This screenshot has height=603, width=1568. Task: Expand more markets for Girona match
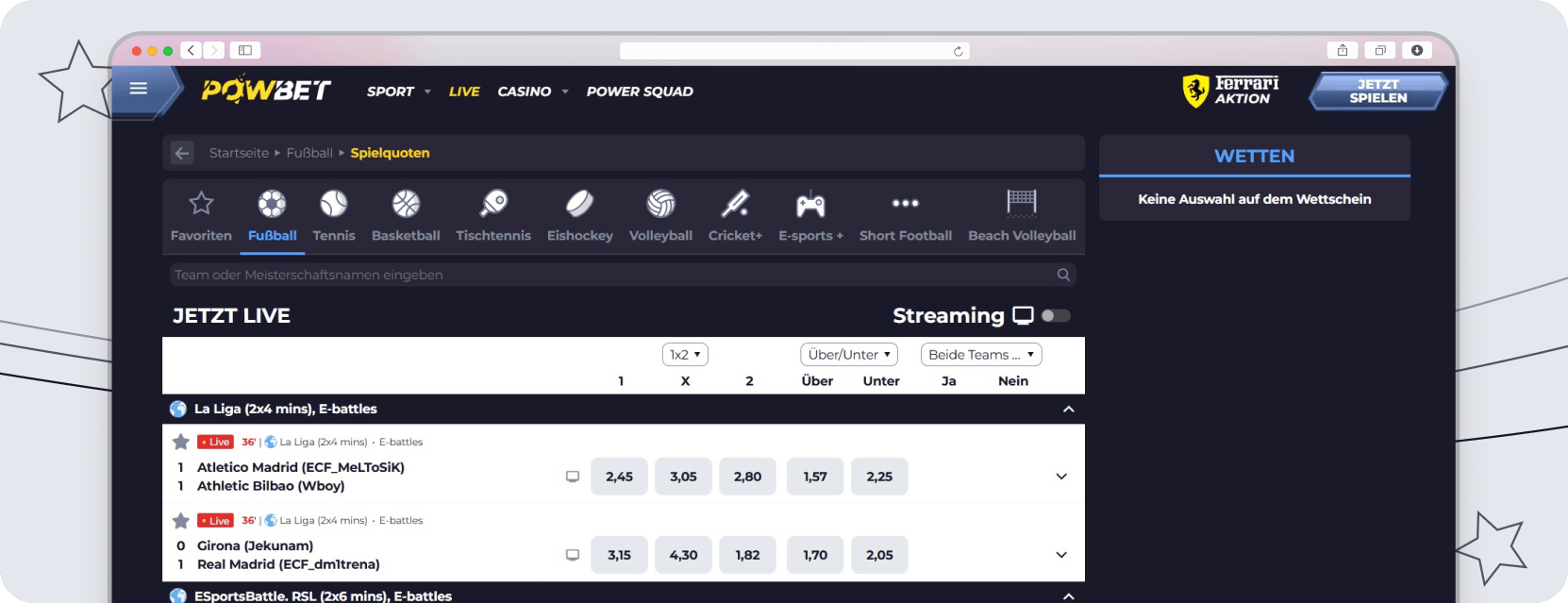coord(1061,555)
